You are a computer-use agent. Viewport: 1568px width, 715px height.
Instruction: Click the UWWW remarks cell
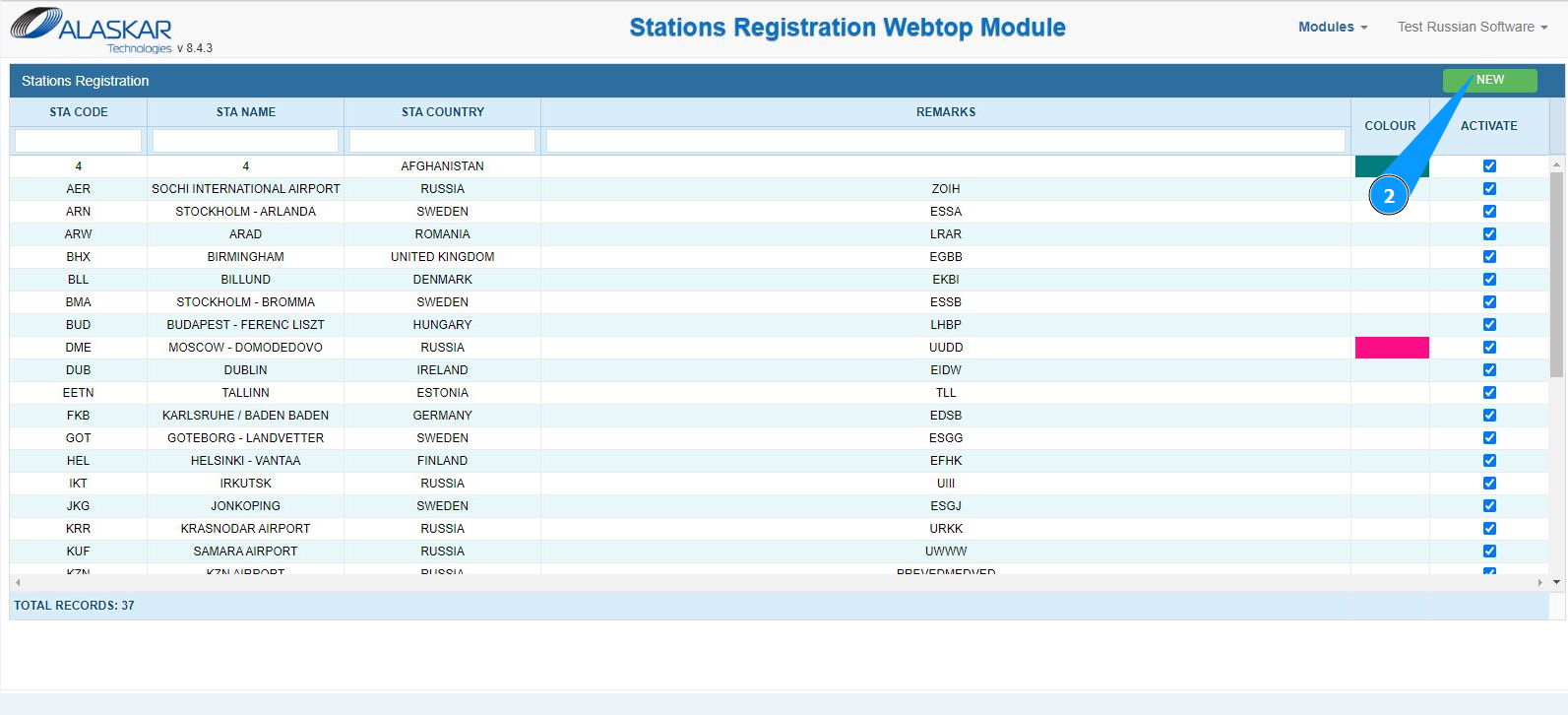point(946,552)
